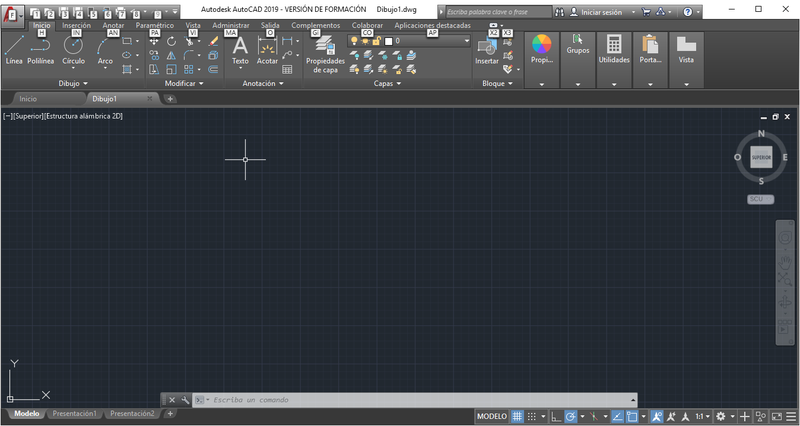Toggle the grid display in status bar
Image resolution: width=800 pixels, height=426 pixels.
(x=517, y=416)
